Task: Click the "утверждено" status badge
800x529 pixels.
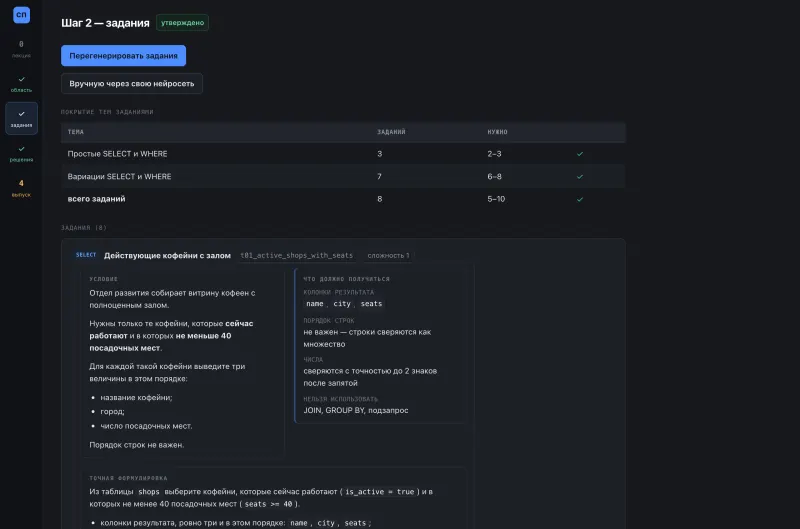Action: (182, 22)
